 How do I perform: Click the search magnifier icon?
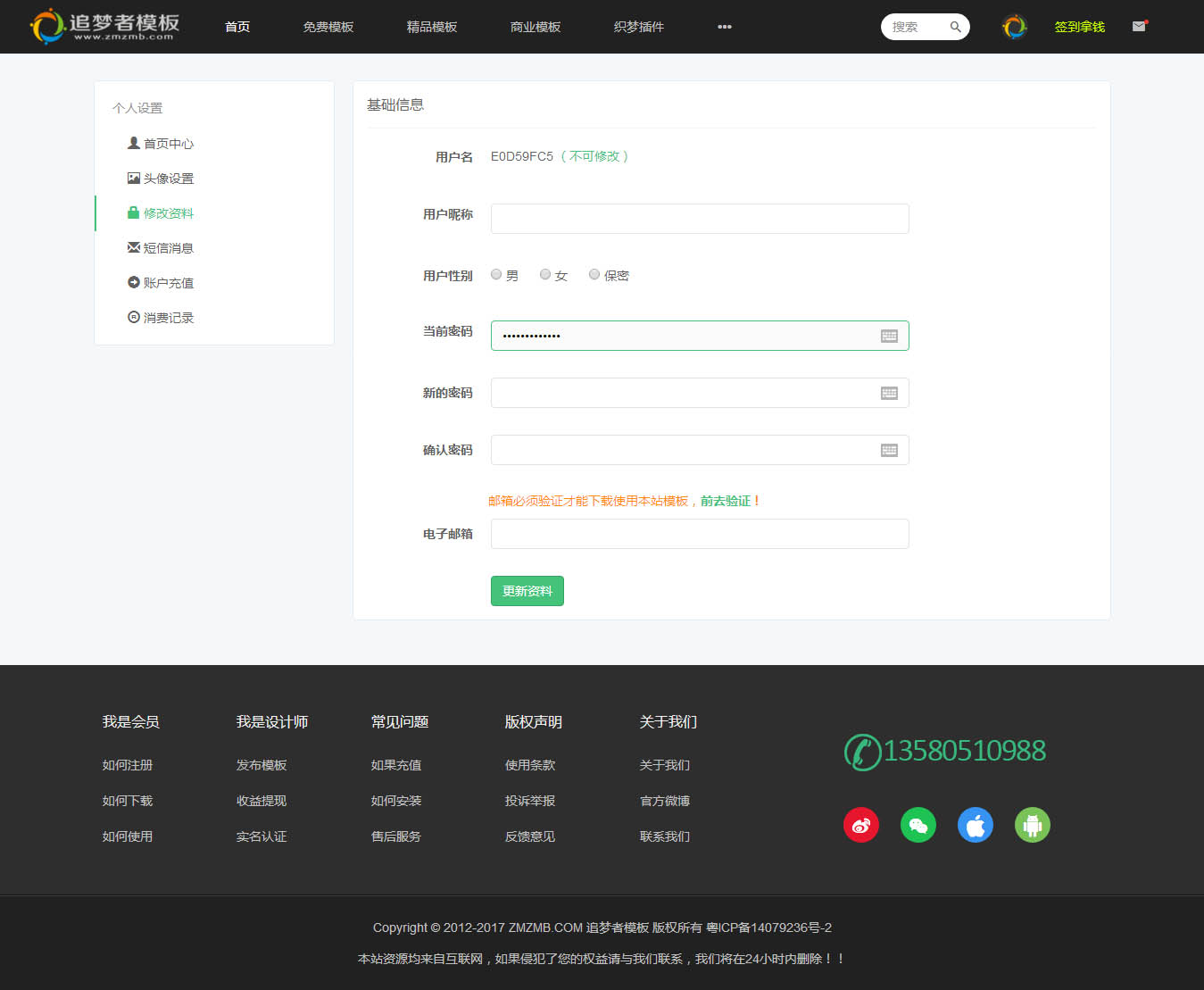[955, 27]
